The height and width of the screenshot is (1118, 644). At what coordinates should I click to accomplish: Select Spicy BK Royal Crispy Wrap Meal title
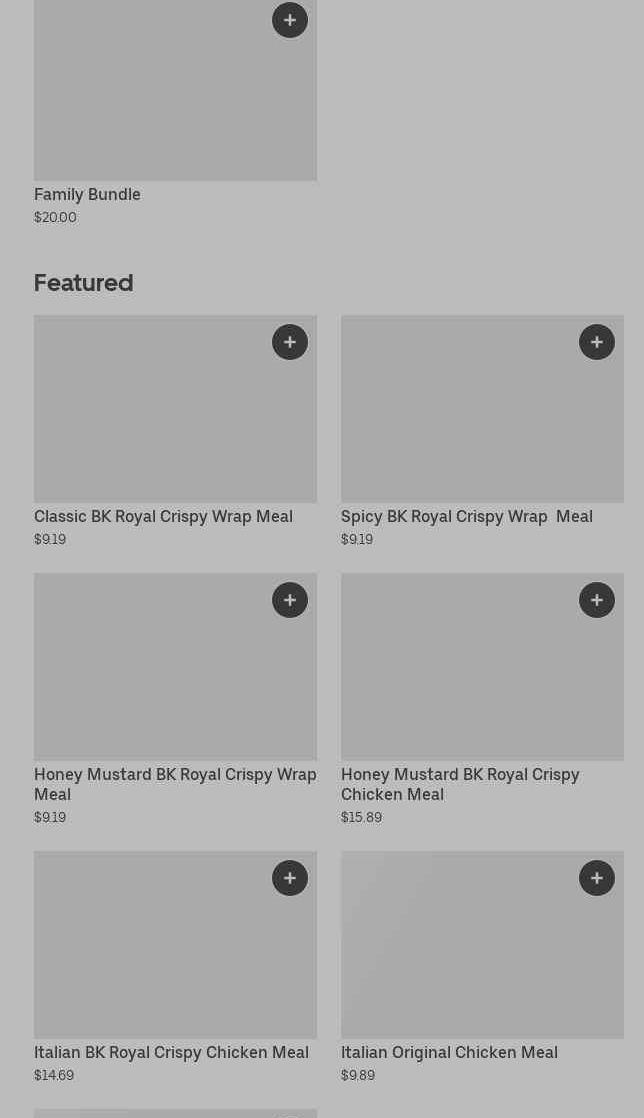pos(466,517)
